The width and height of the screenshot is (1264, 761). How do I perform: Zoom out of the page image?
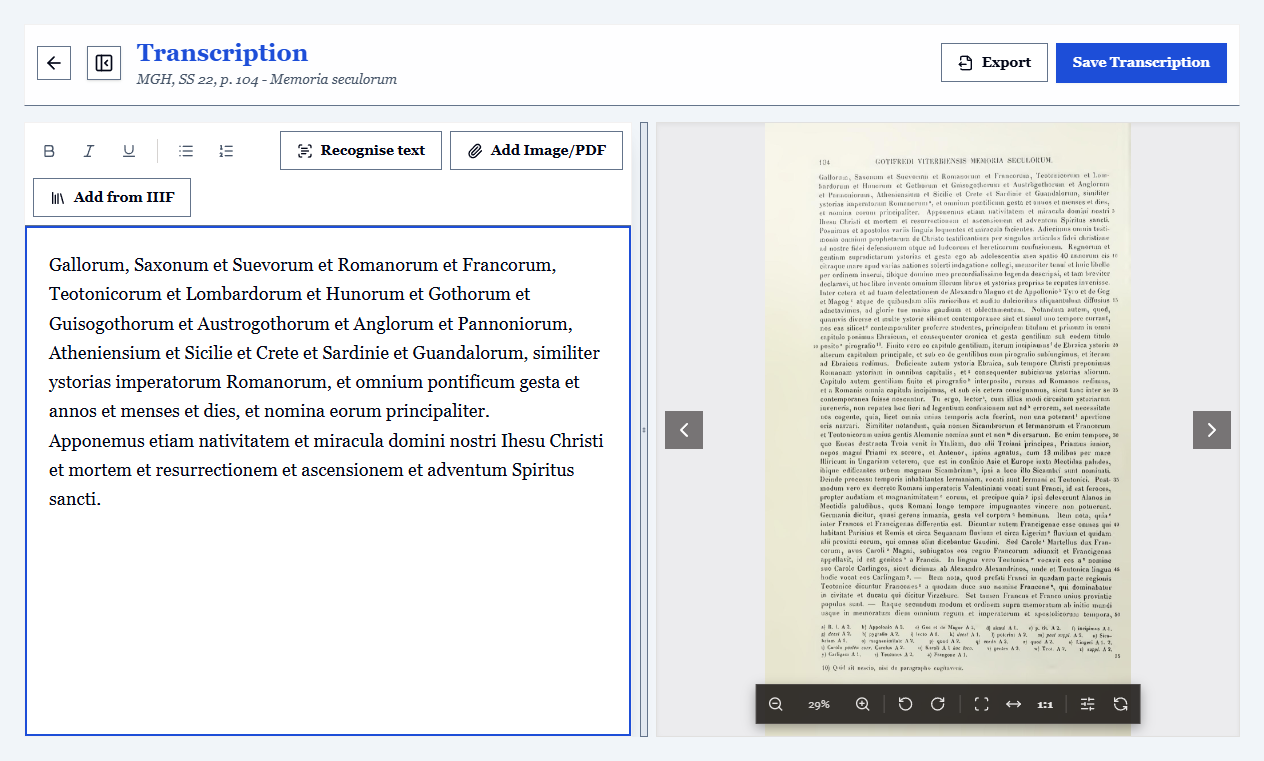point(776,704)
